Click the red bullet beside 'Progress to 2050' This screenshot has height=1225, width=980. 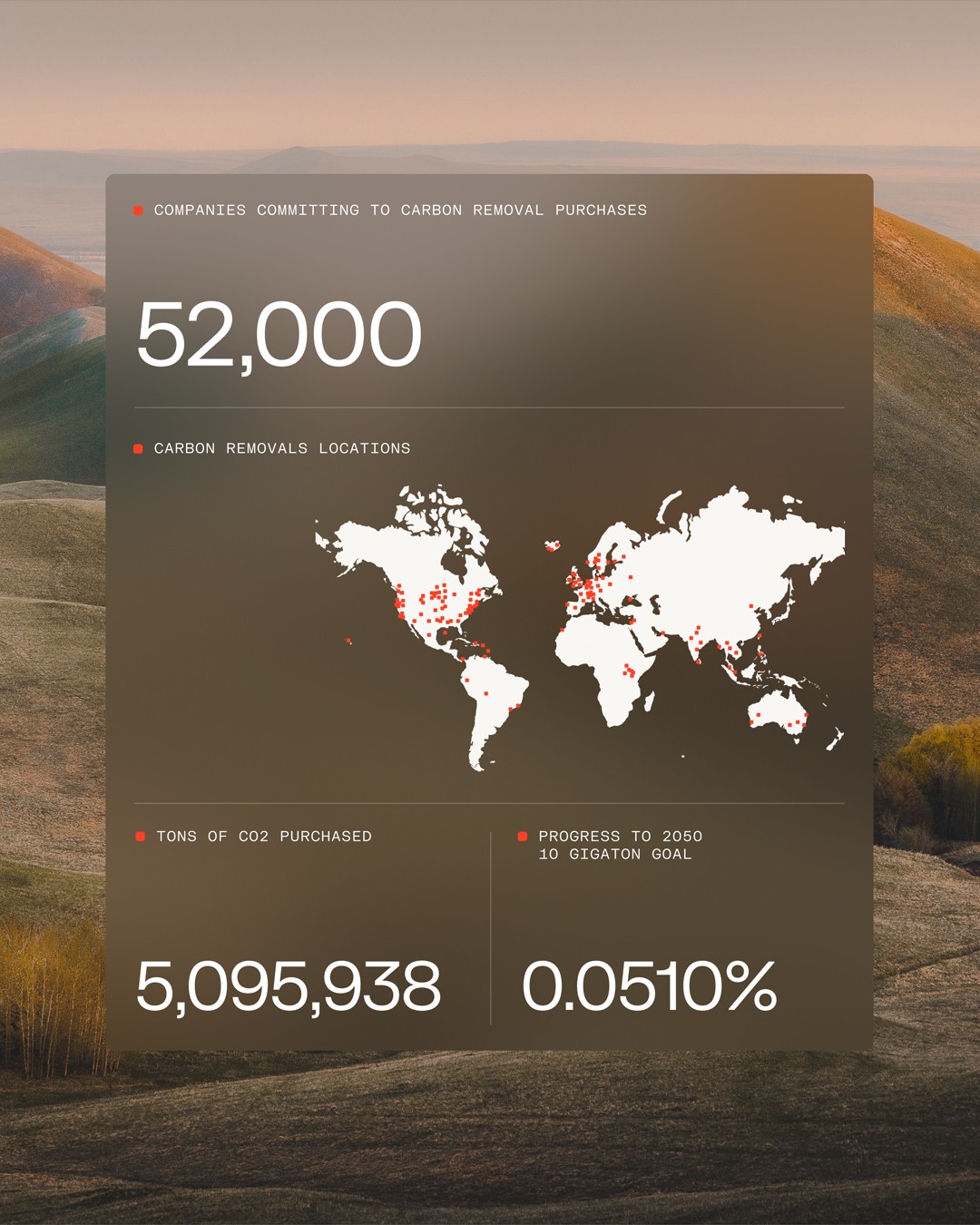[523, 837]
